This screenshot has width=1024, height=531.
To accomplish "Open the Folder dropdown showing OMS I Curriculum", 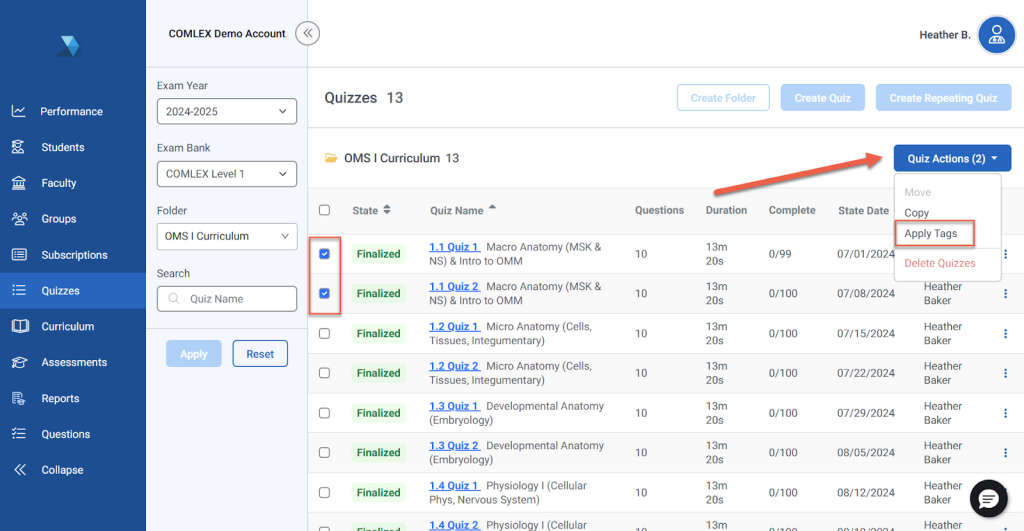I will [x=226, y=237].
